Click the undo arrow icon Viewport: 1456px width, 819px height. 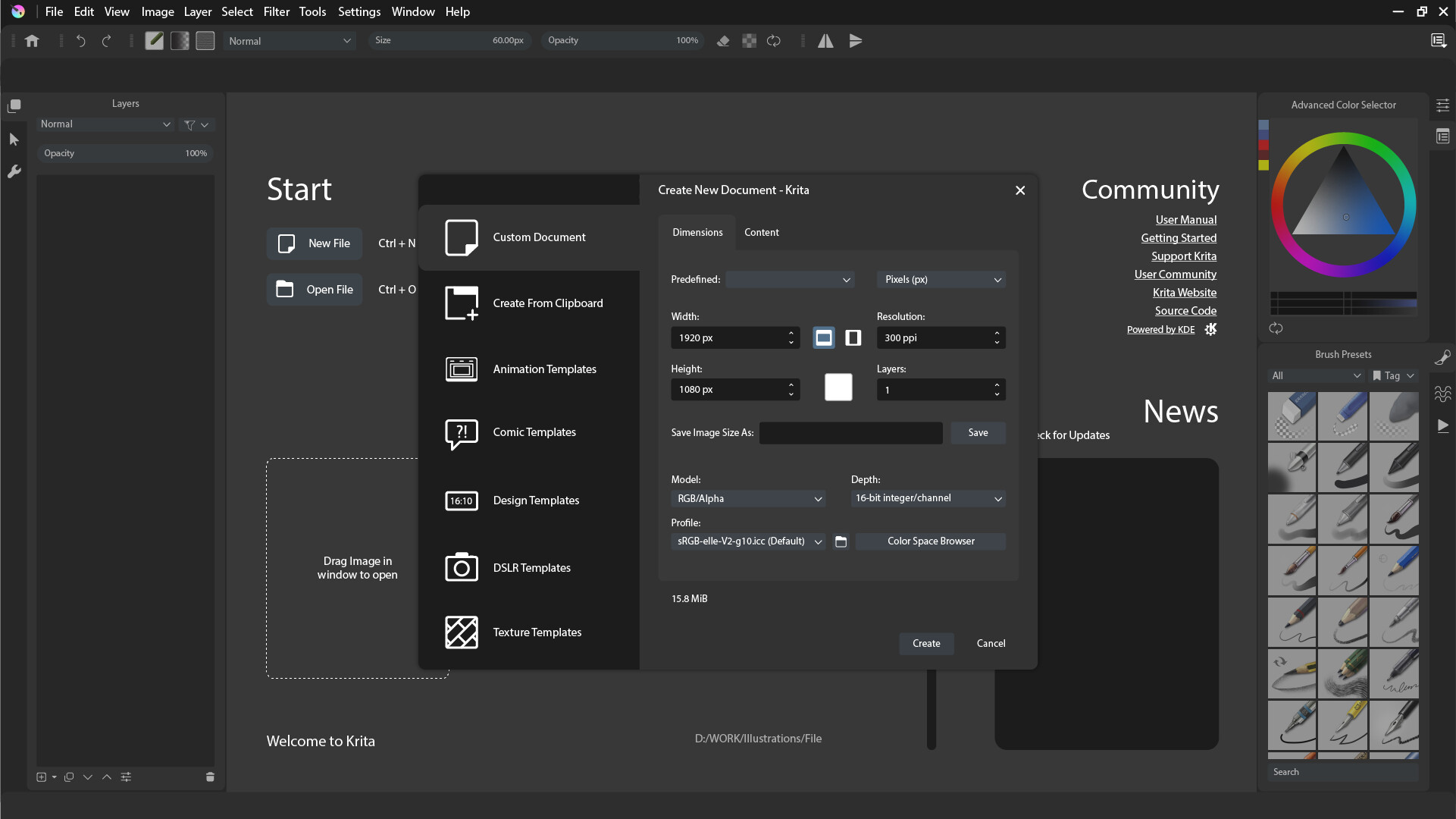(x=80, y=41)
